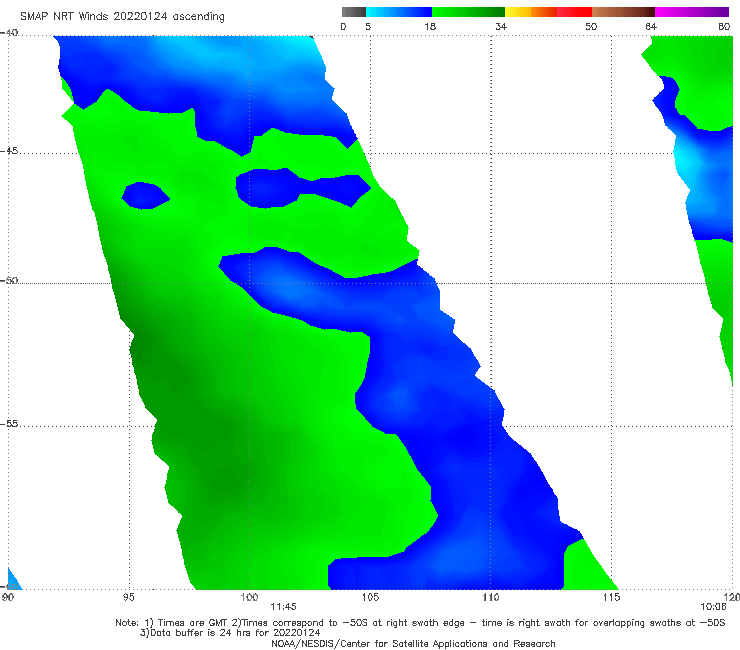This screenshot has height=650, width=740.
Task: Click the cyan-blue segment of the color bar
Action: [x=399, y=12]
